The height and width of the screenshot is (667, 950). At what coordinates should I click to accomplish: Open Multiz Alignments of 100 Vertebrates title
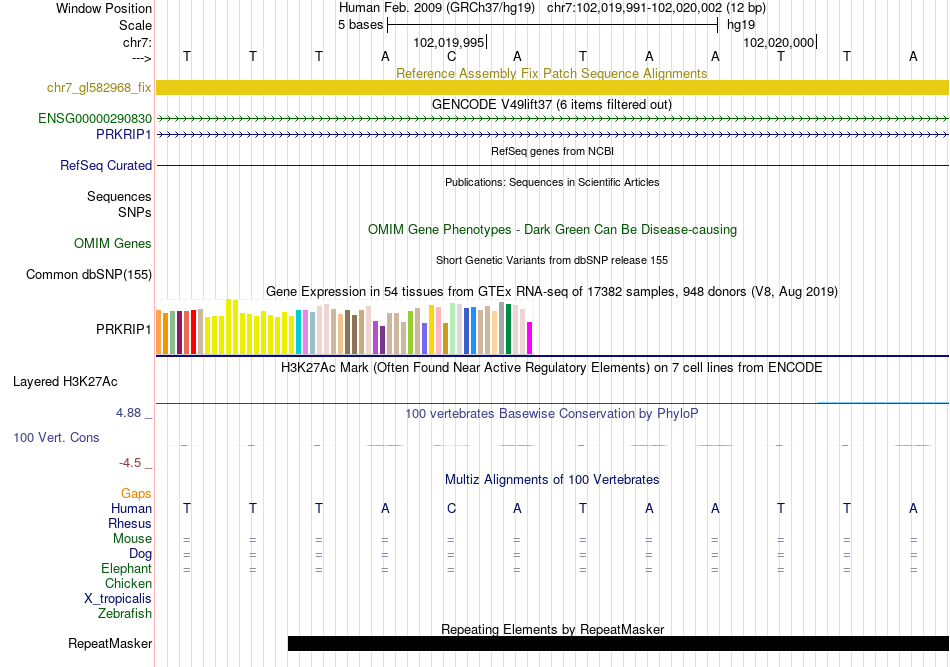(552, 480)
